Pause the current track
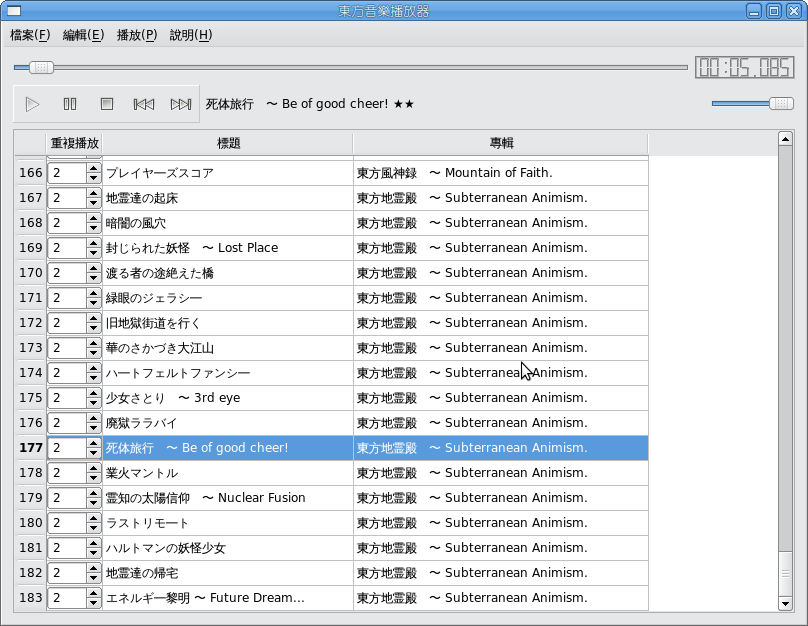 (70, 104)
